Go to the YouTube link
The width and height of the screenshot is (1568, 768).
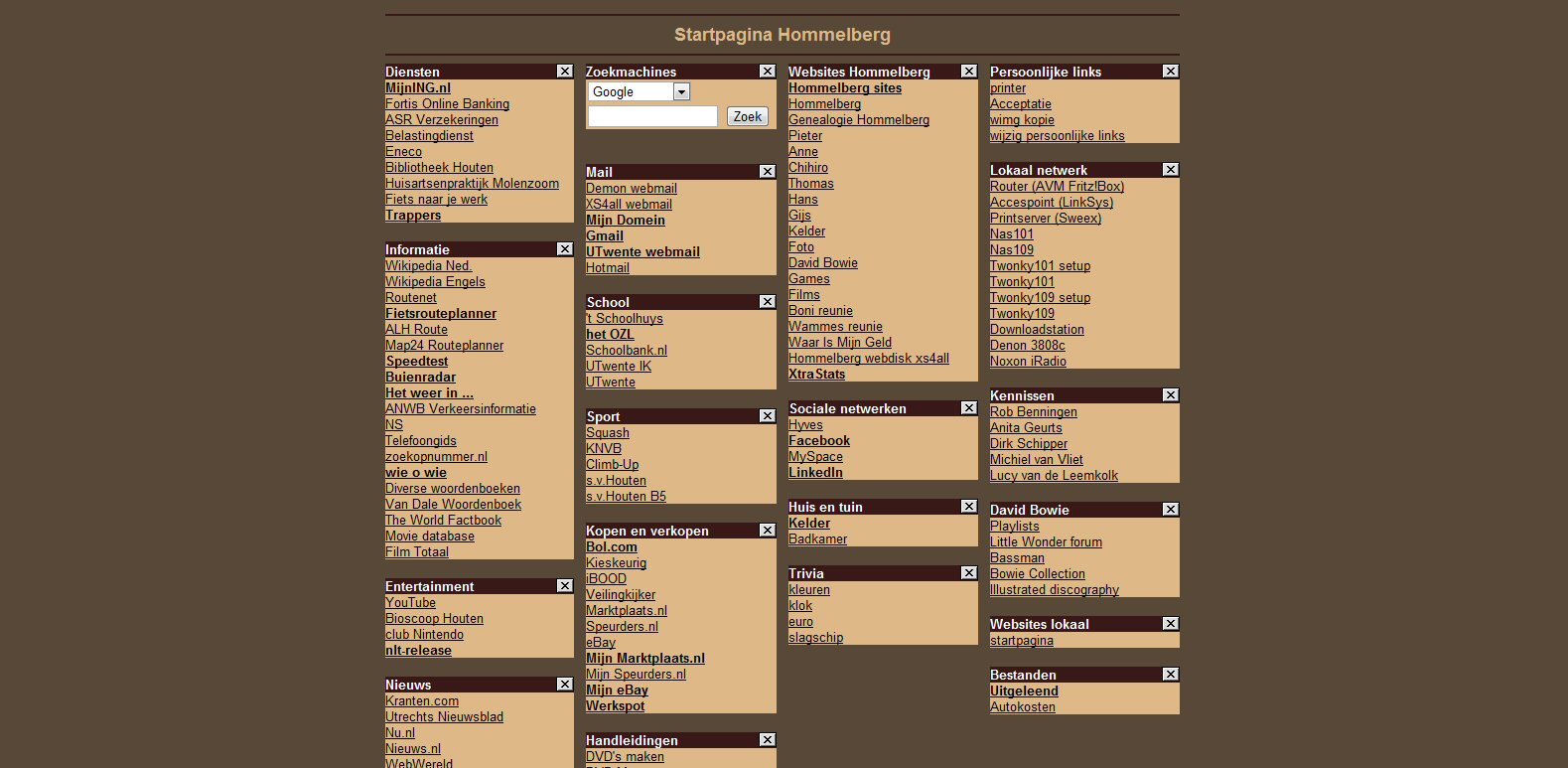pyautogui.click(x=410, y=603)
